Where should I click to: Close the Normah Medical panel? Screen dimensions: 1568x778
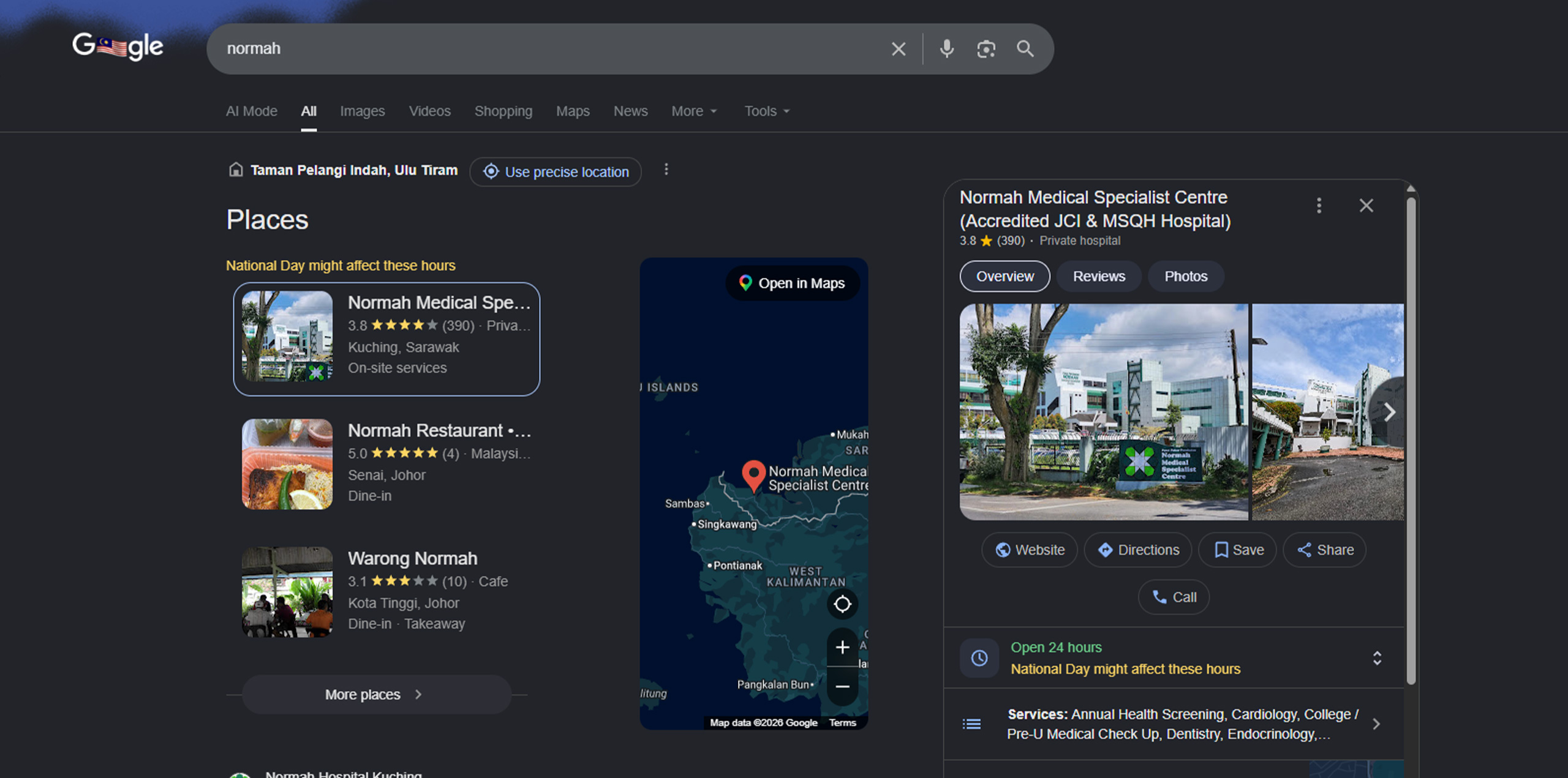tap(1366, 206)
